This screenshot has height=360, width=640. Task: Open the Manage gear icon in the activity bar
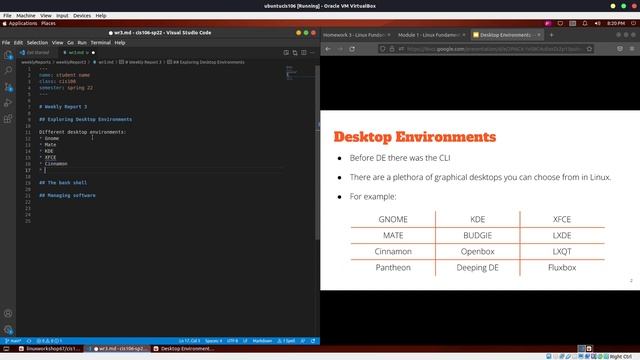coord(8,329)
